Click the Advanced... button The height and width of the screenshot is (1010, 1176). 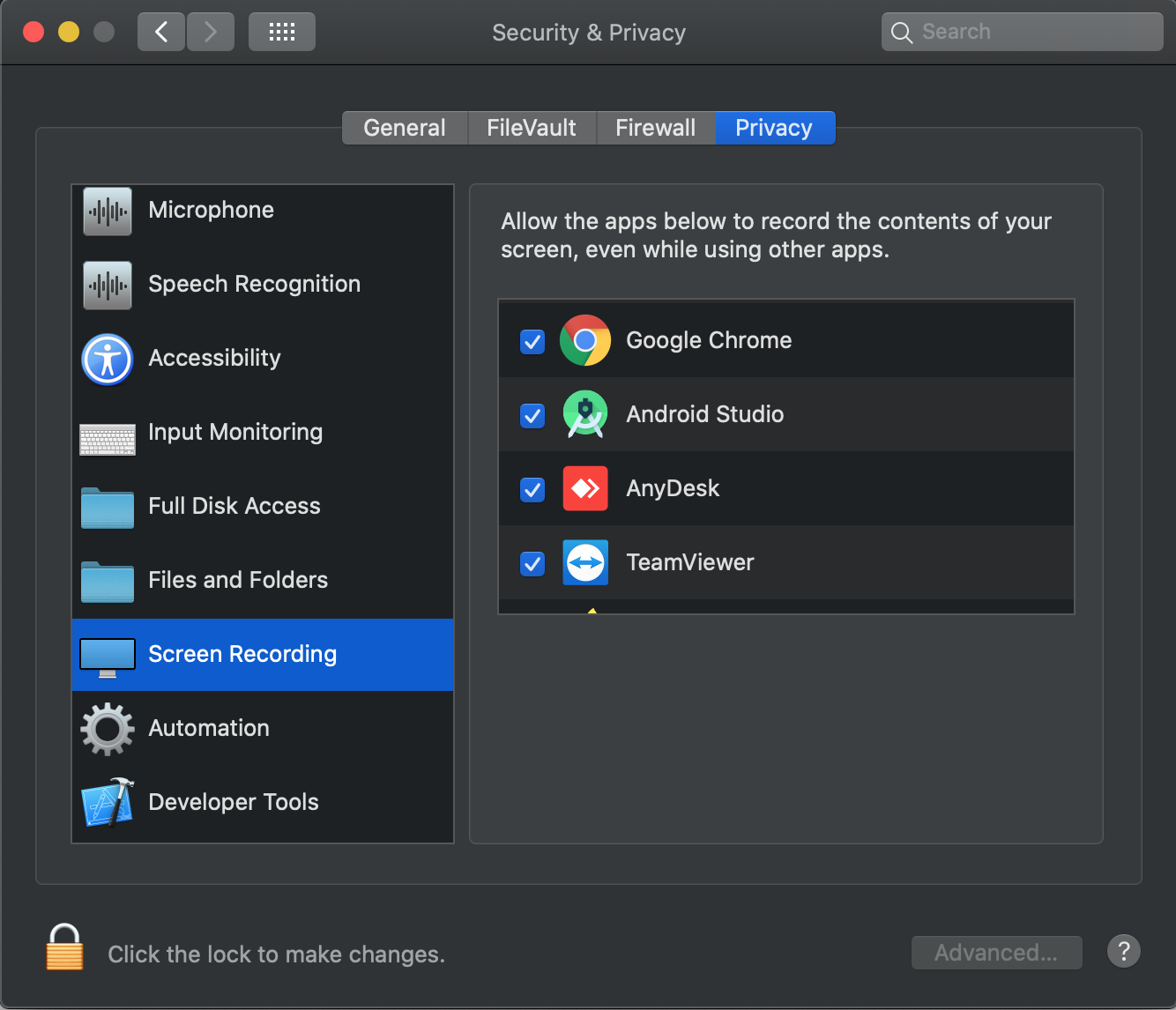click(996, 953)
